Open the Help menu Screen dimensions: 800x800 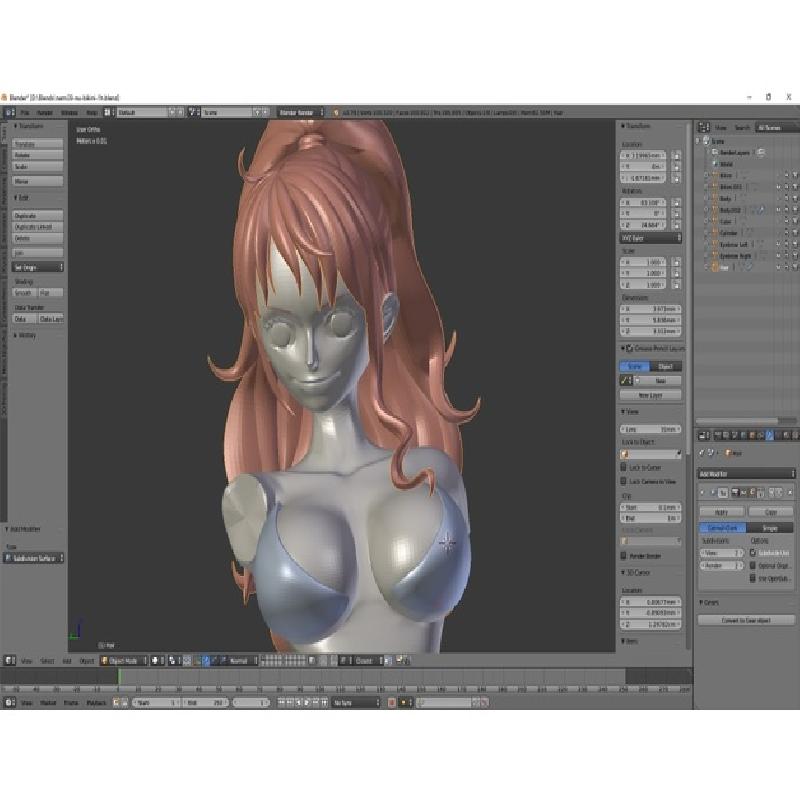[x=92, y=112]
